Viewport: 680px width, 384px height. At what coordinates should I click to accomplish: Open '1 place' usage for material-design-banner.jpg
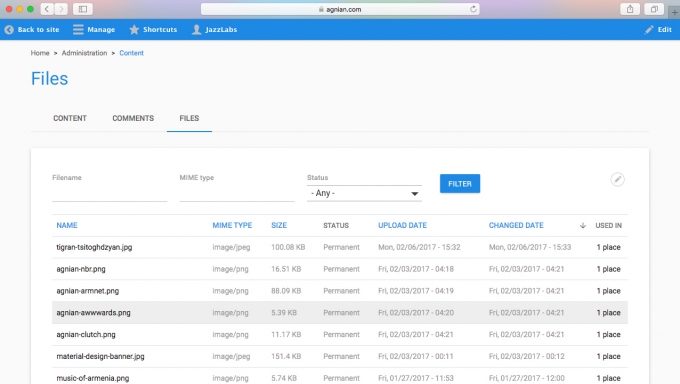608,356
